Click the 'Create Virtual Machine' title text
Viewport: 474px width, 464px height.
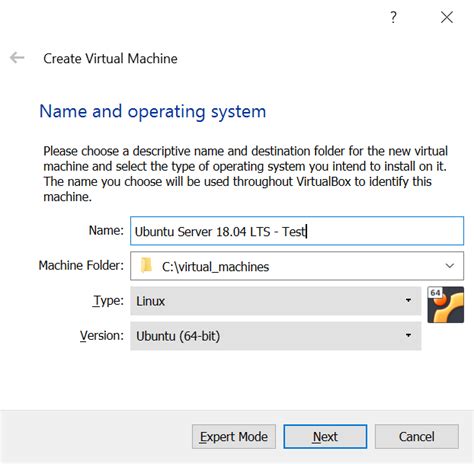click(110, 59)
